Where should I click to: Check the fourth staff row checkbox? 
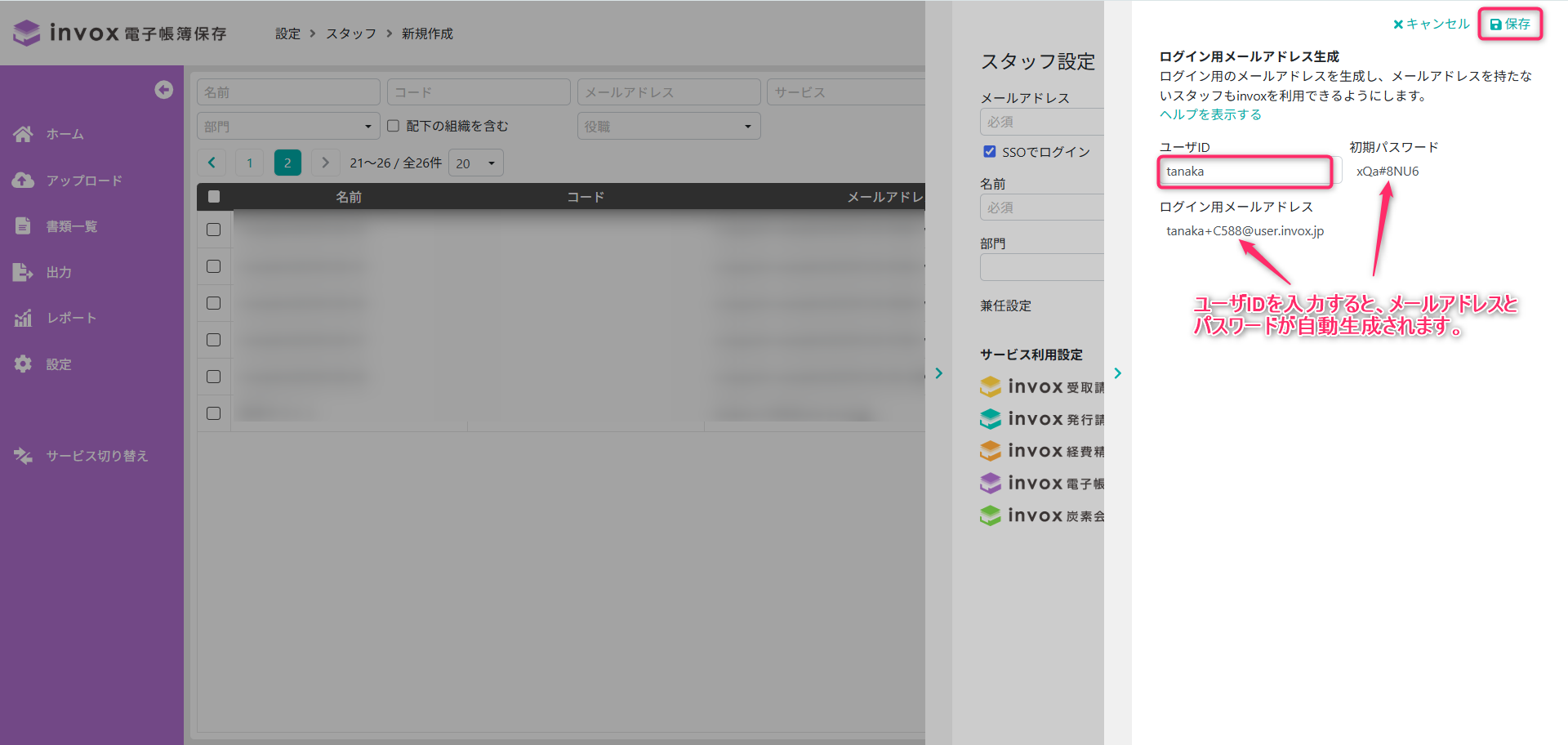(214, 340)
